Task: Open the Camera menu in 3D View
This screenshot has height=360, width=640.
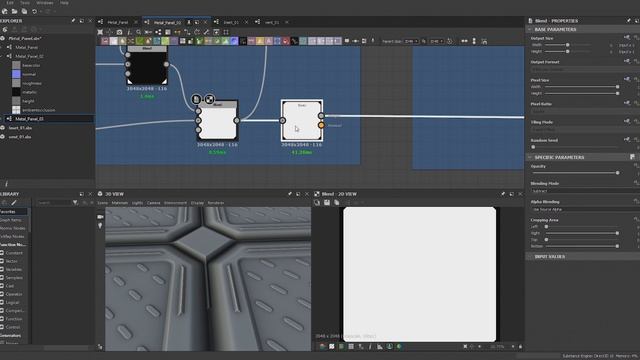Action: [153, 203]
